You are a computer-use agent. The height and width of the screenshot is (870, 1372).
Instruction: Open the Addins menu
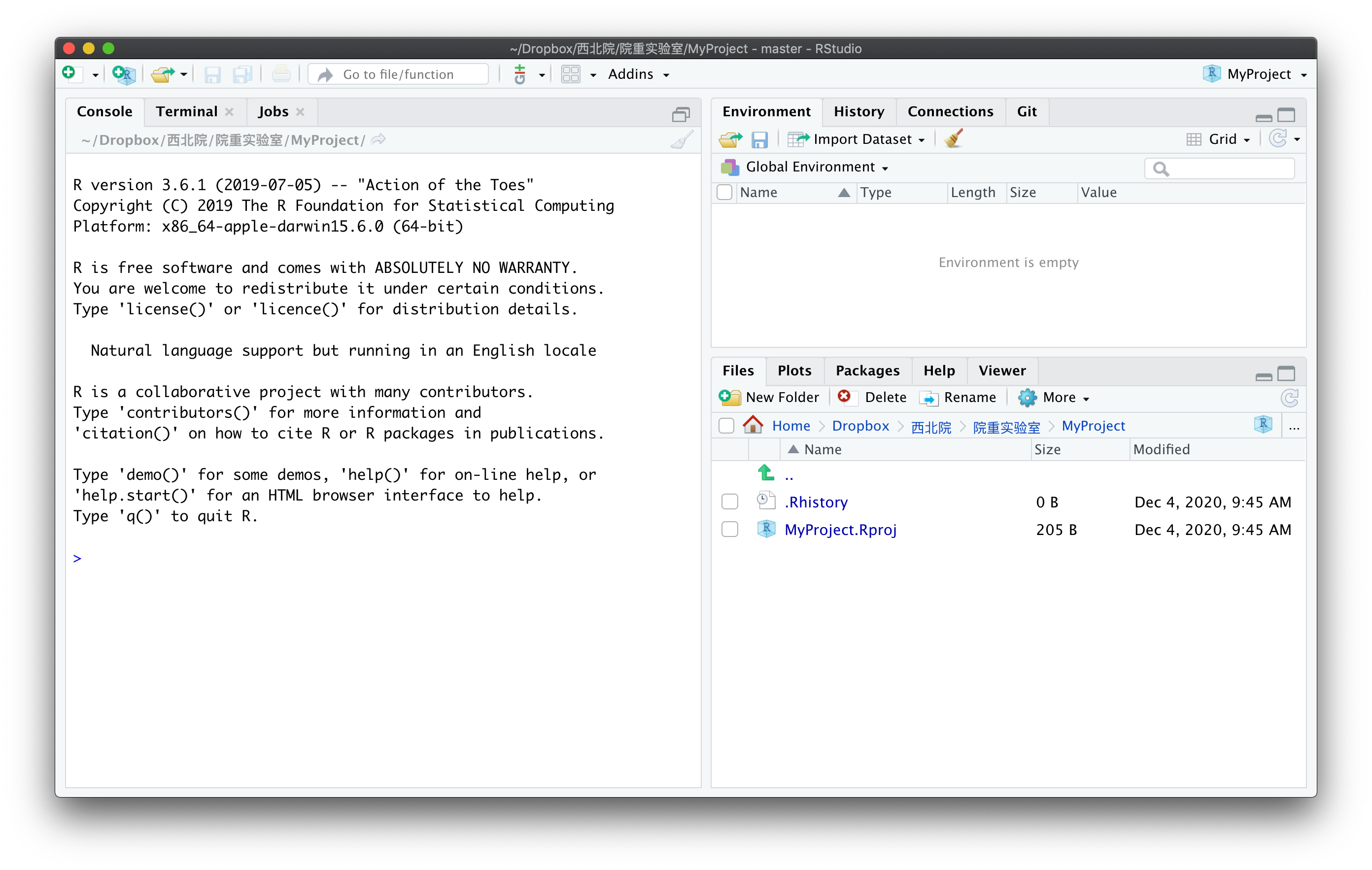pyautogui.click(x=638, y=75)
